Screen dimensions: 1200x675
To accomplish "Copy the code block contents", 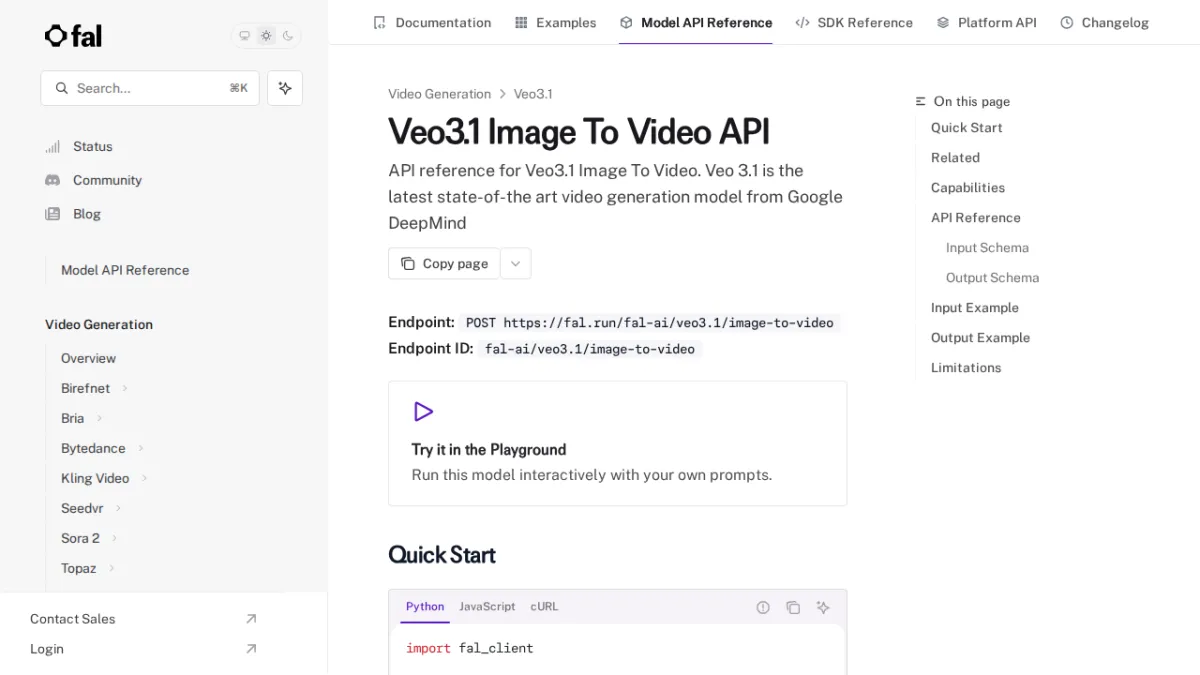I will pos(793,607).
